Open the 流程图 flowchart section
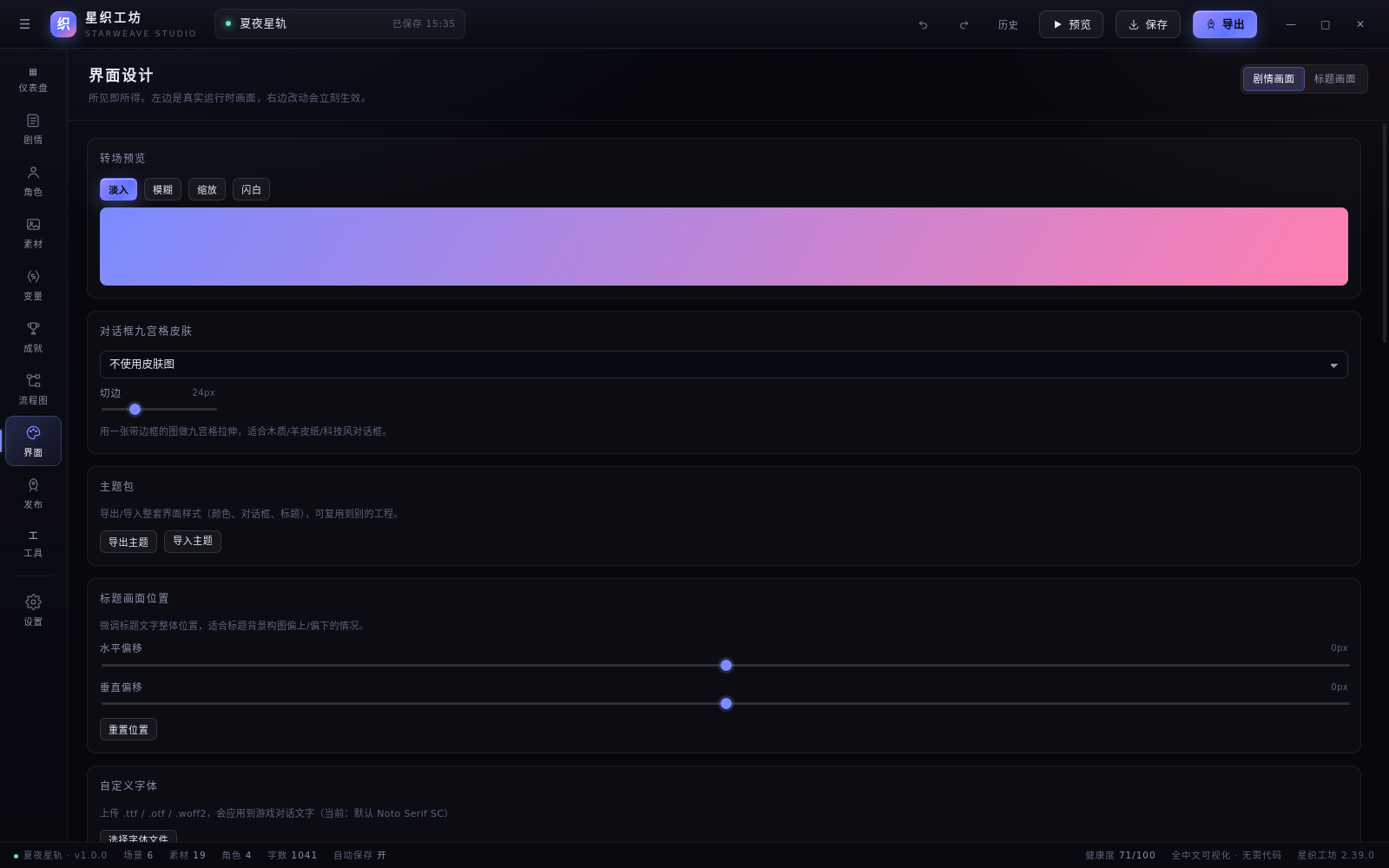This screenshot has width=1389, height=868. [33, 389]
